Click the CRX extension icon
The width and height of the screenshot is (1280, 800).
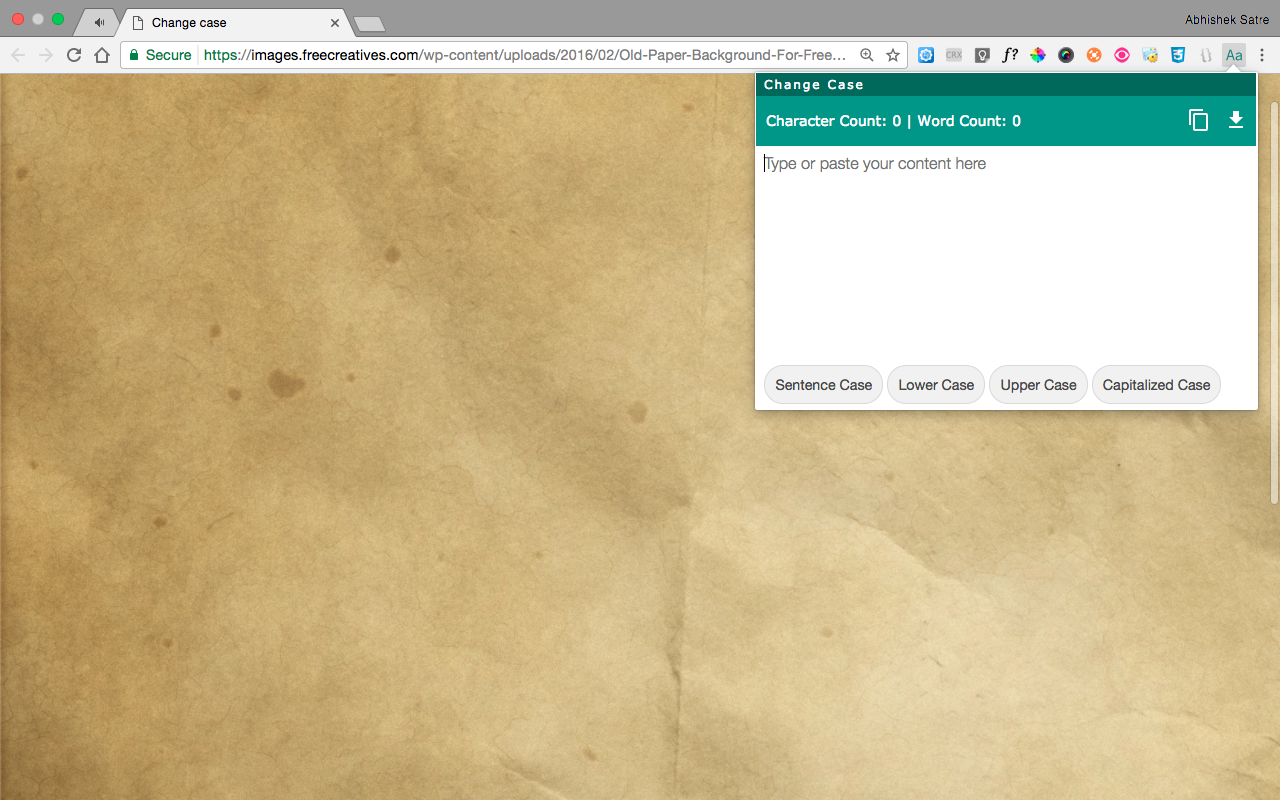pyautogui.click(x=954, y=55)
